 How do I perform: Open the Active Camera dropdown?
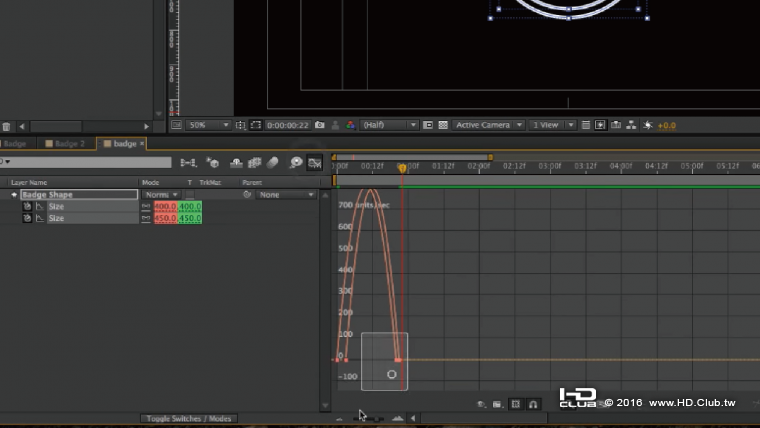489,125
